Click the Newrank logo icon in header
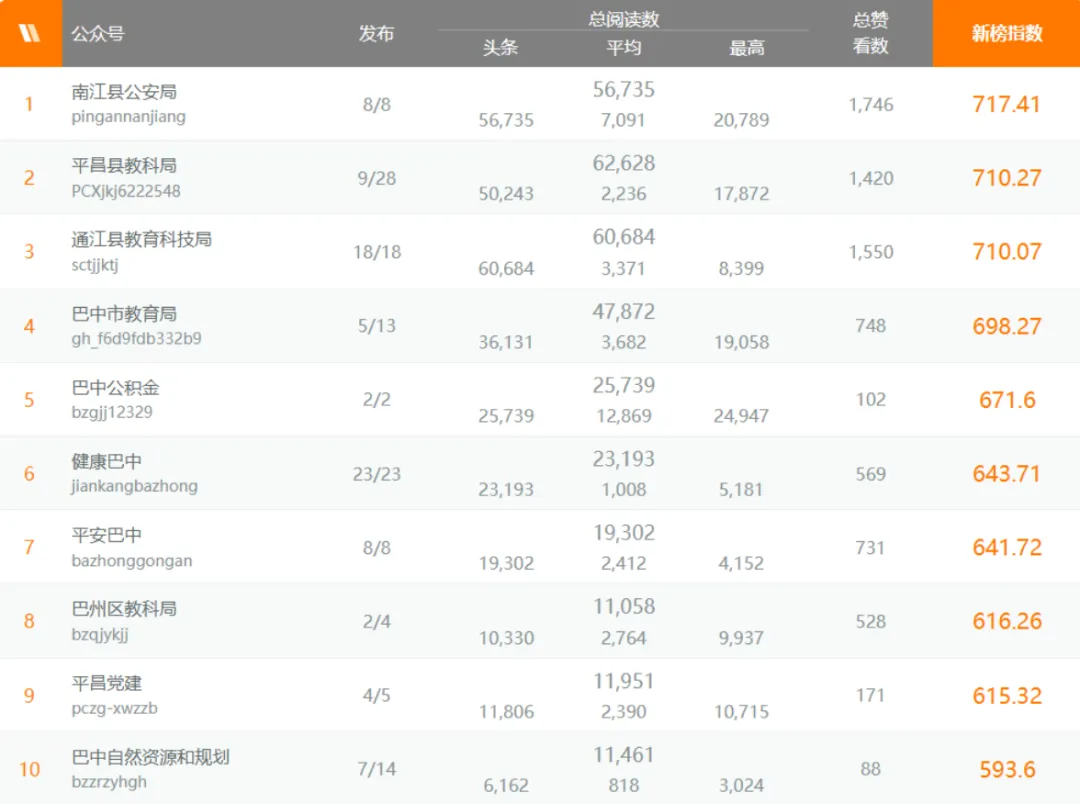The height and width of the screenshot is (804, 1080). 29,33
